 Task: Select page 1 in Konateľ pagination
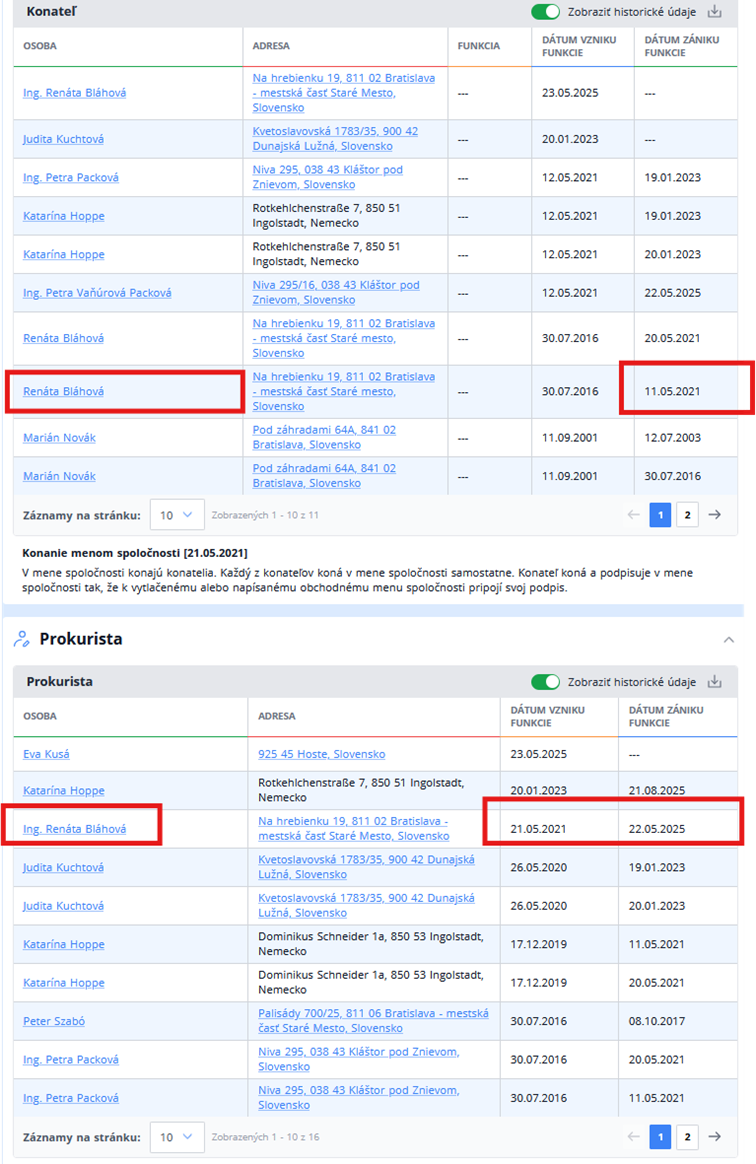coord(660,514)
